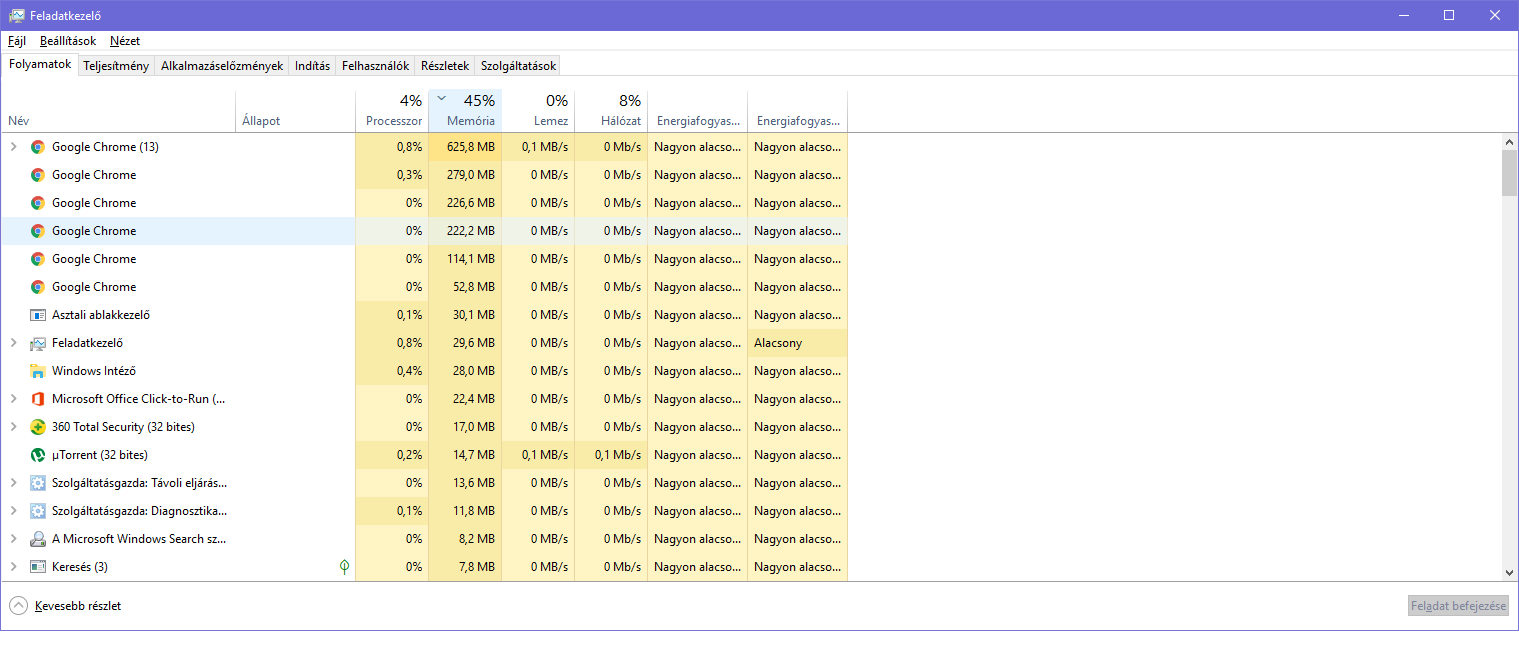Click the Feladatkezelő row icon

(x=38, y=343)
